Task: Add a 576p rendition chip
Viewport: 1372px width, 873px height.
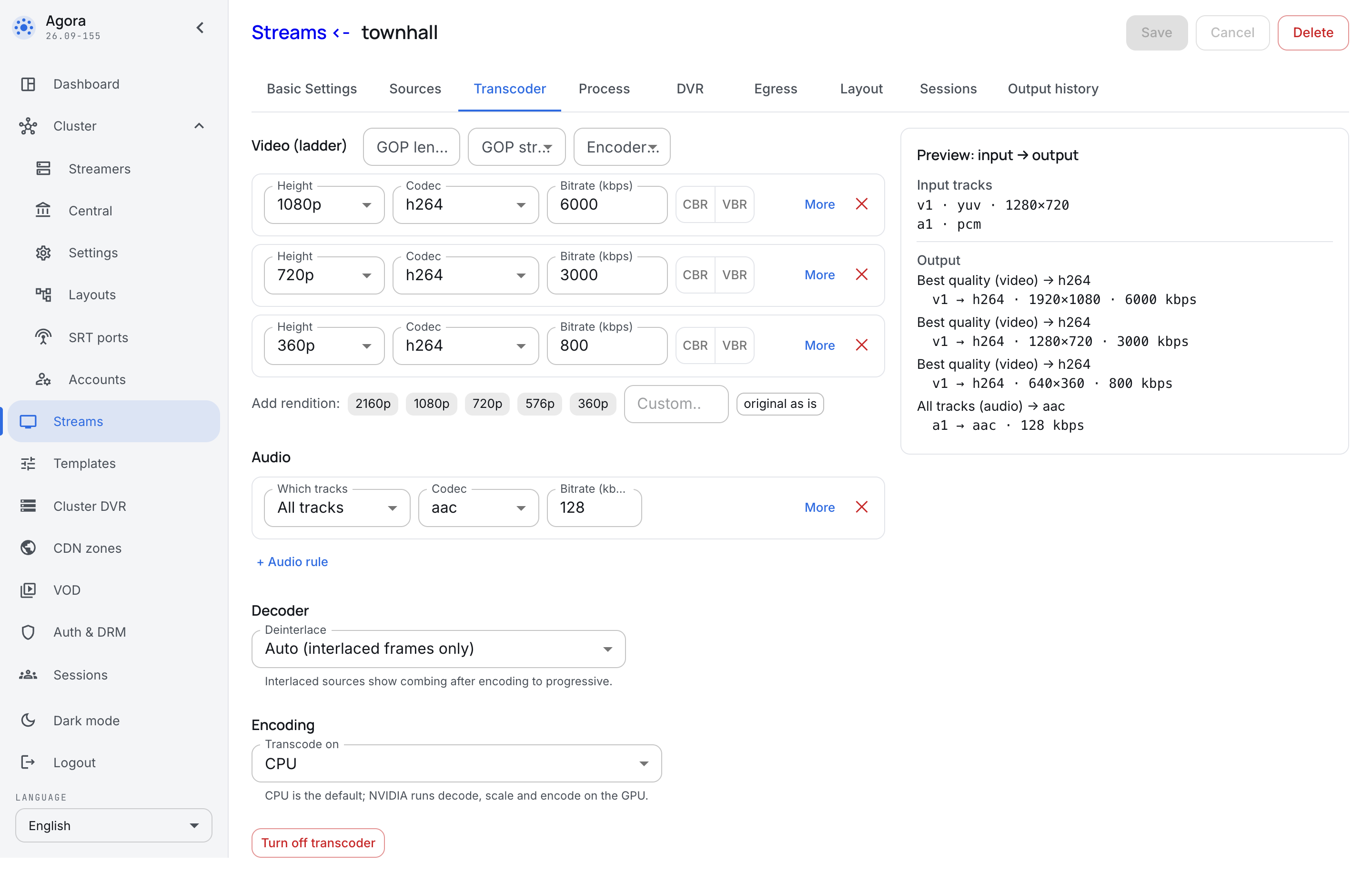Action: pyautogui.click(x=540, y=404)
